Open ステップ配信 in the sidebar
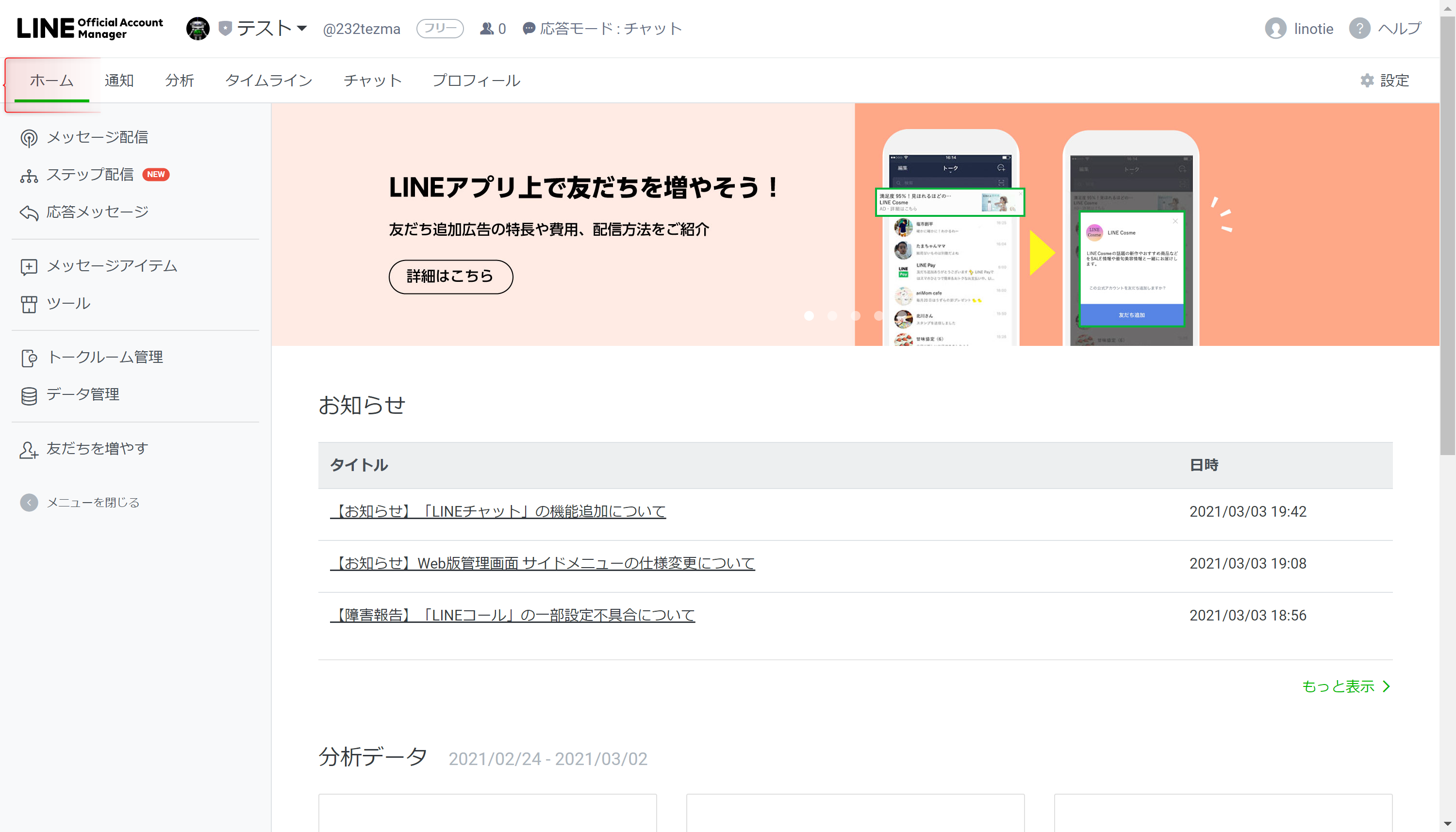The image size is (1456, 832). tap(90, 174)
